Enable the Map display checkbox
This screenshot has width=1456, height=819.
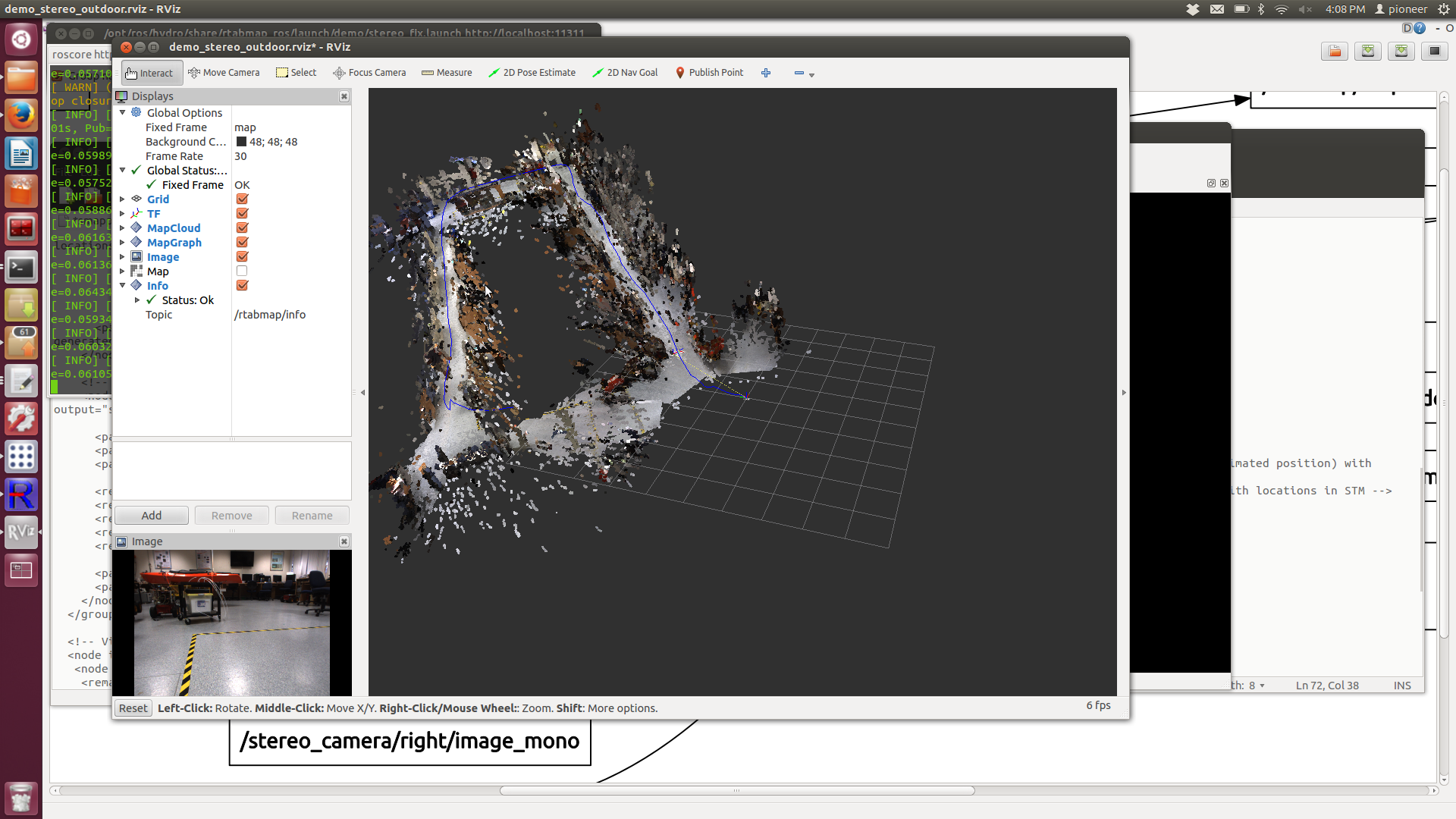click(242, 271)
